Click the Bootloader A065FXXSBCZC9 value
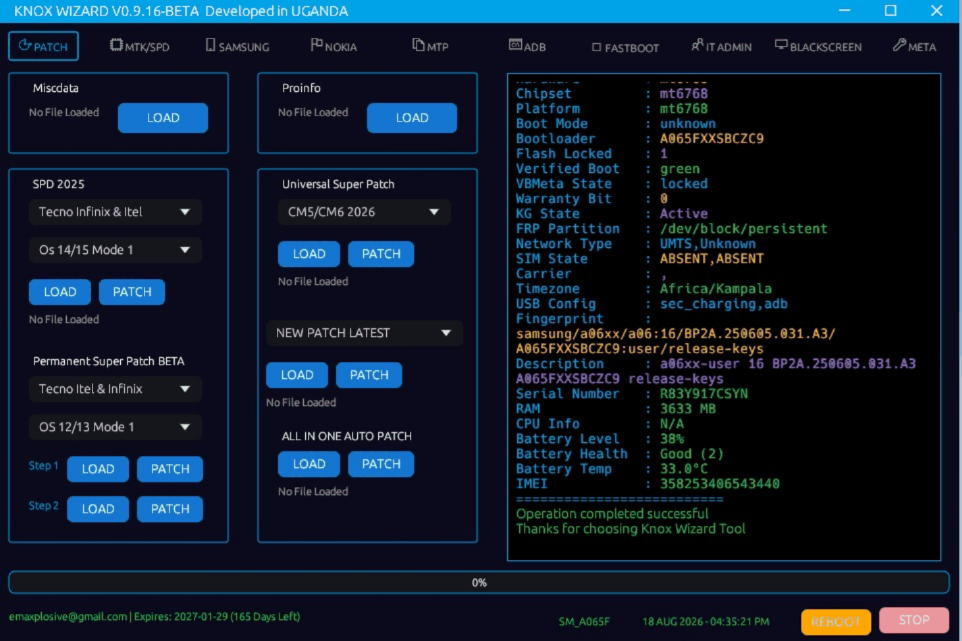This screenshot has width=962, height=641. point(712,139)
